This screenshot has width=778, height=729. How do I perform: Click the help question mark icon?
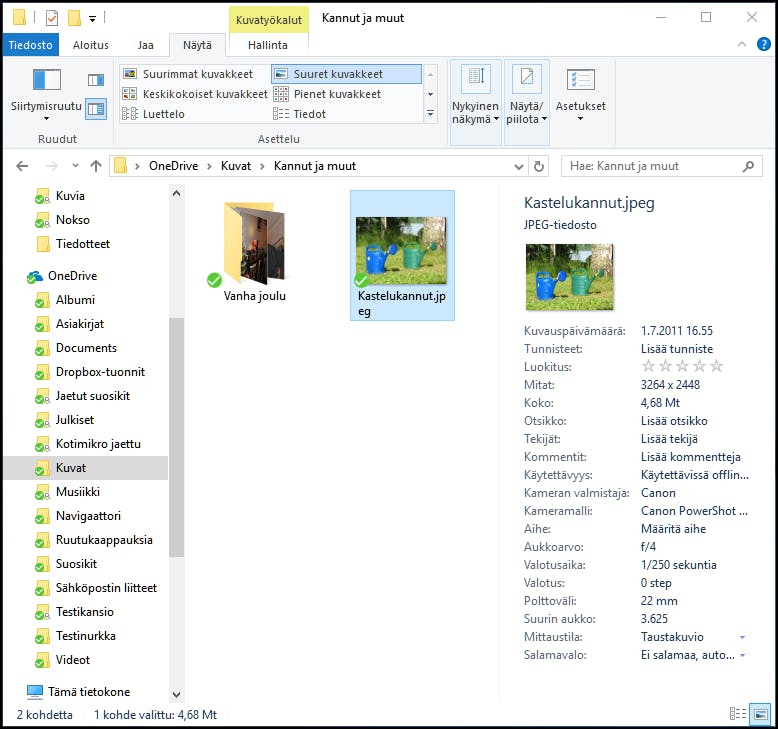coord(762,45)
